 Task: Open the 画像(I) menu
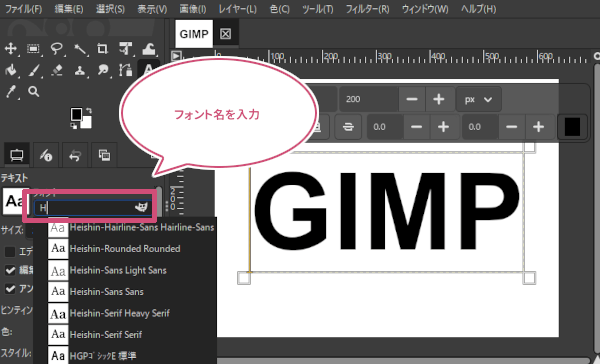click(193, 9)
